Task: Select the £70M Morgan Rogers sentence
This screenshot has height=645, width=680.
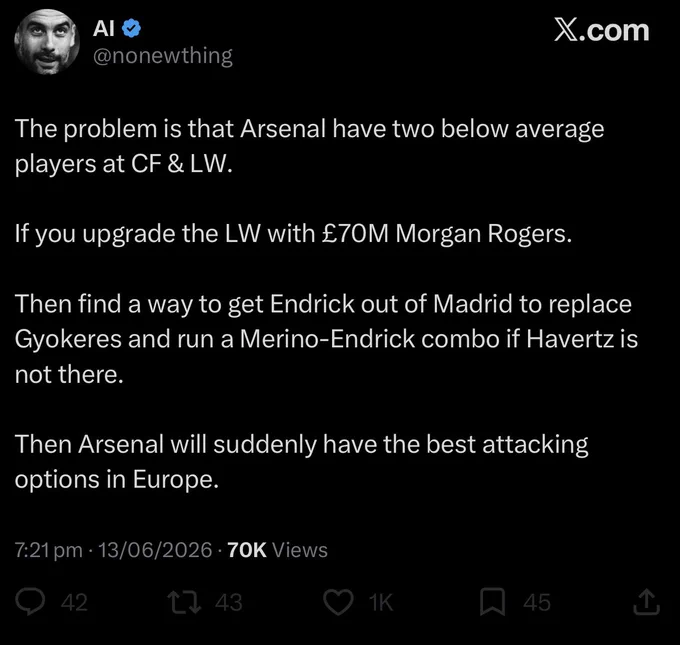Action: (293, 234)
